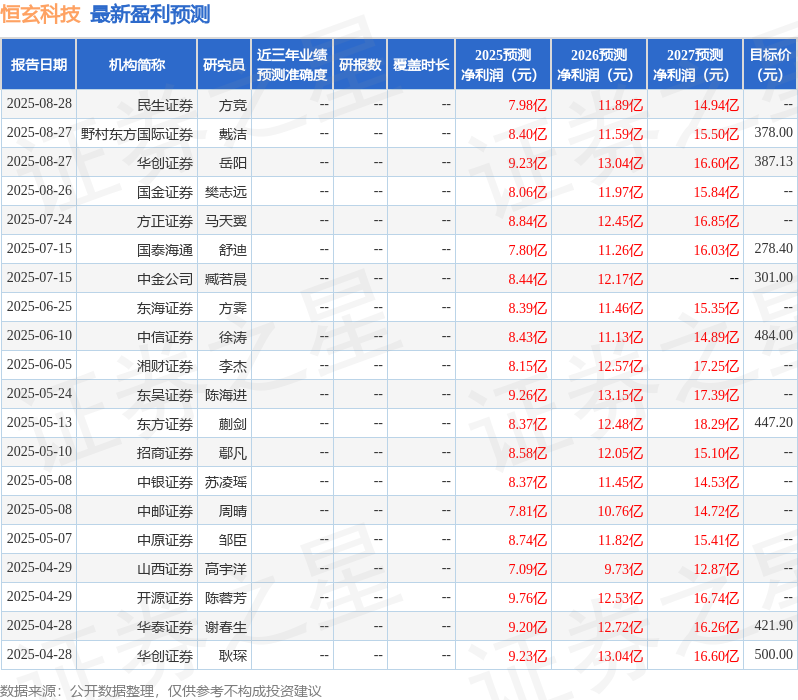Select the 2027预测净利润 column header
Image resolution: width=798 pixels, height=700 pixels.
695,65
